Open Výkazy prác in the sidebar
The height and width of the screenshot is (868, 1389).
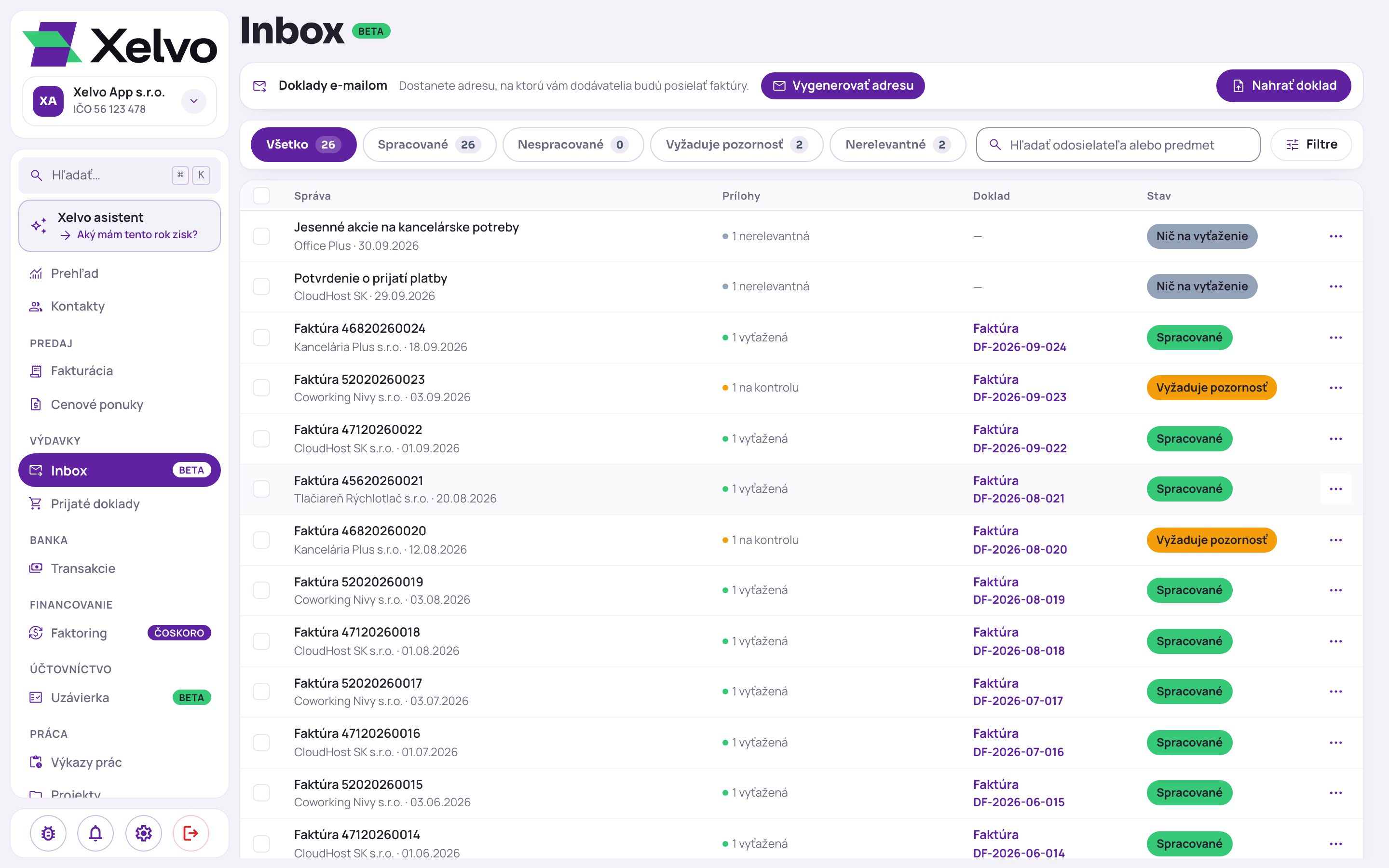coord(120,762)
